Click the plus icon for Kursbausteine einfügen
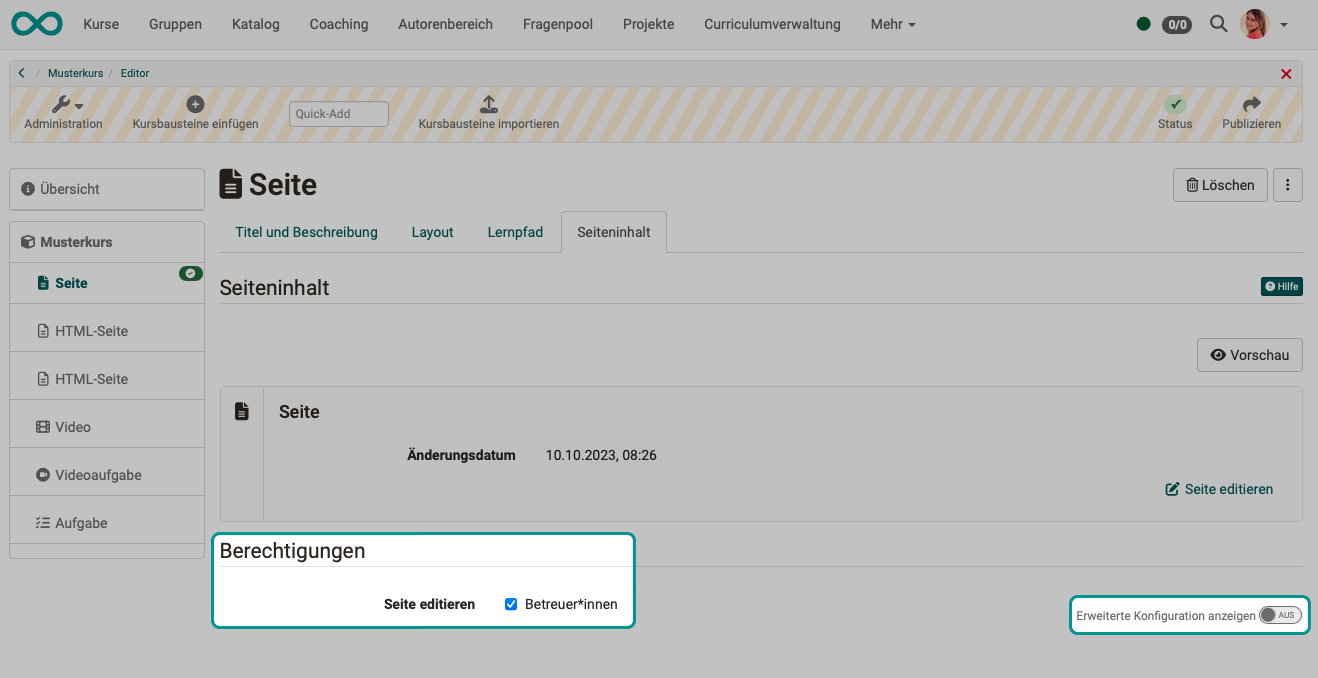 point(195,103)
